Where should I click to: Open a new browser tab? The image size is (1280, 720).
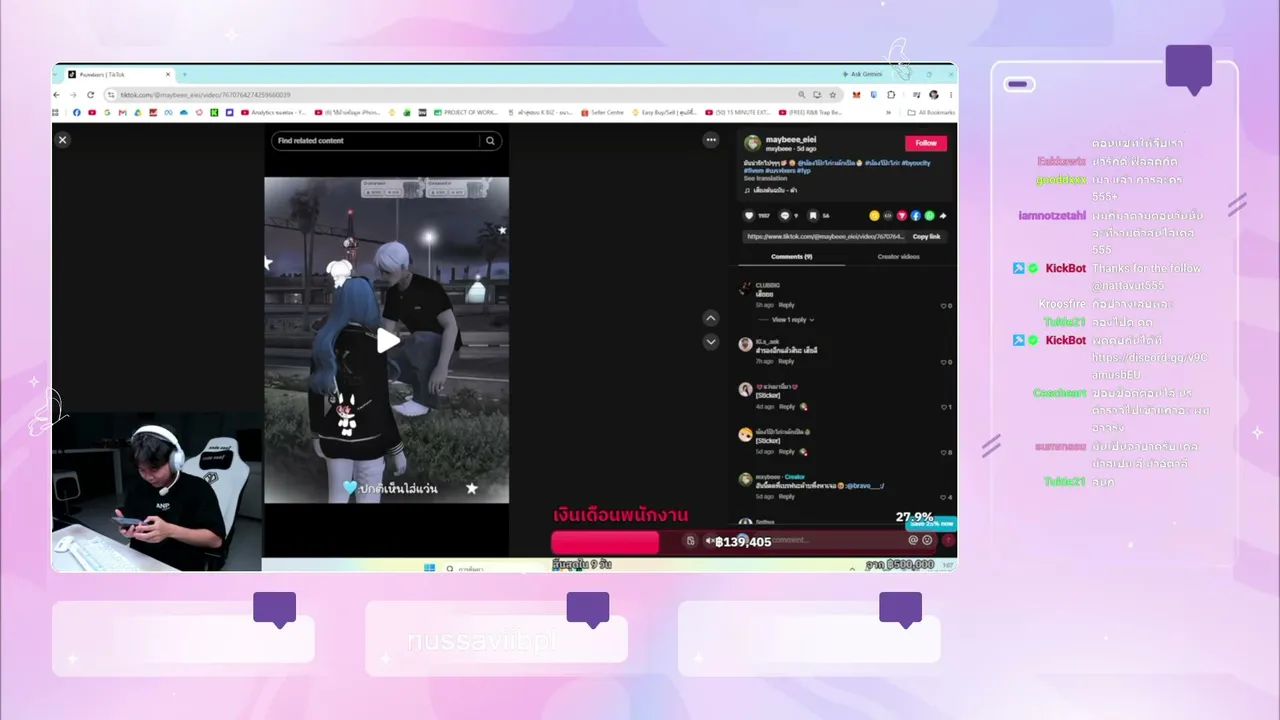click(184, 75)
